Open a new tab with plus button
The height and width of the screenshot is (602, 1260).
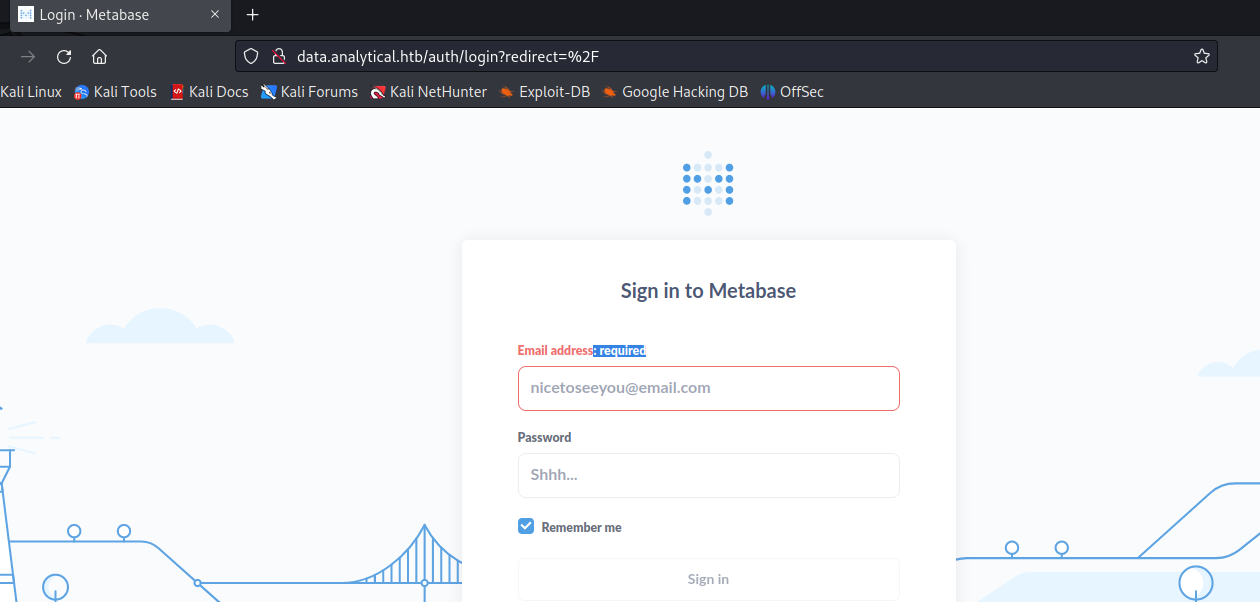253,15
